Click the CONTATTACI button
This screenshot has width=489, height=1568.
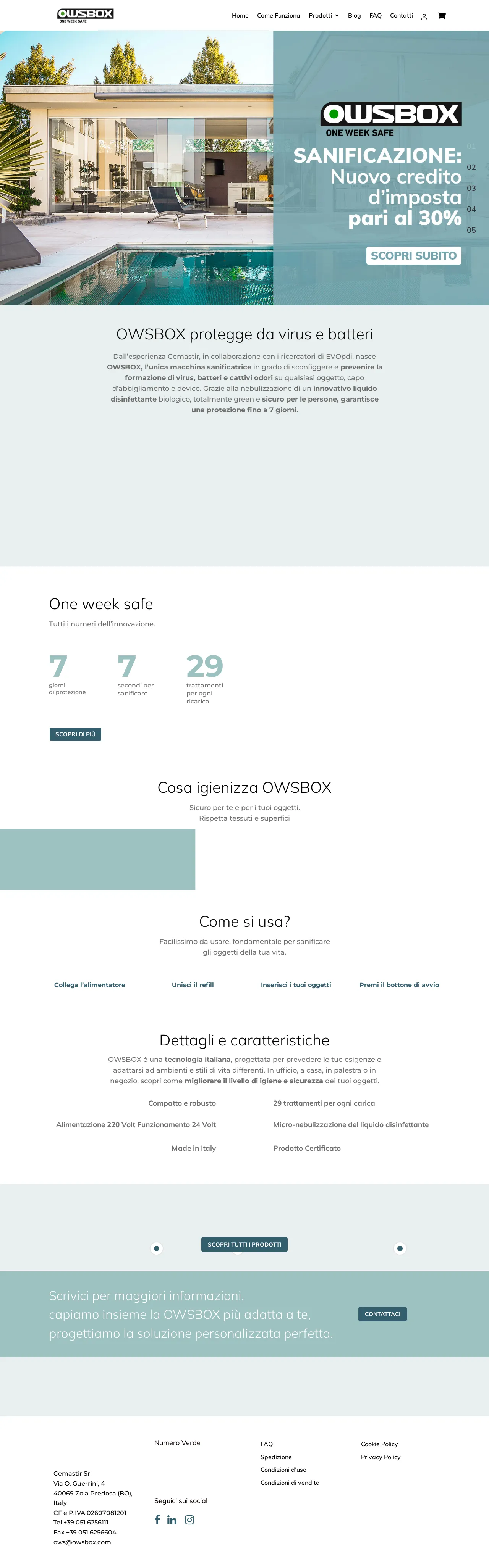point(382,1313)
